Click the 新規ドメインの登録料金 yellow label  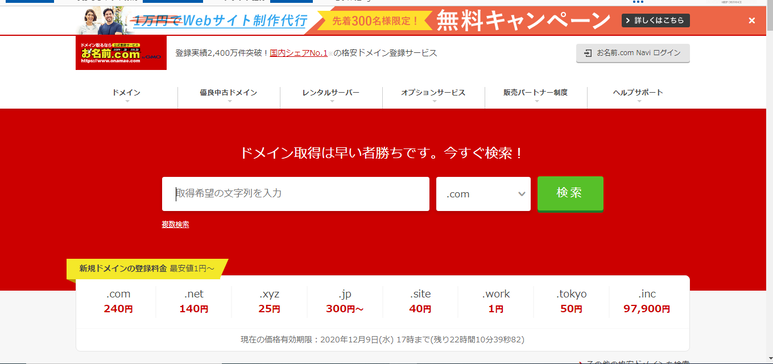click(x=147, y=269)
